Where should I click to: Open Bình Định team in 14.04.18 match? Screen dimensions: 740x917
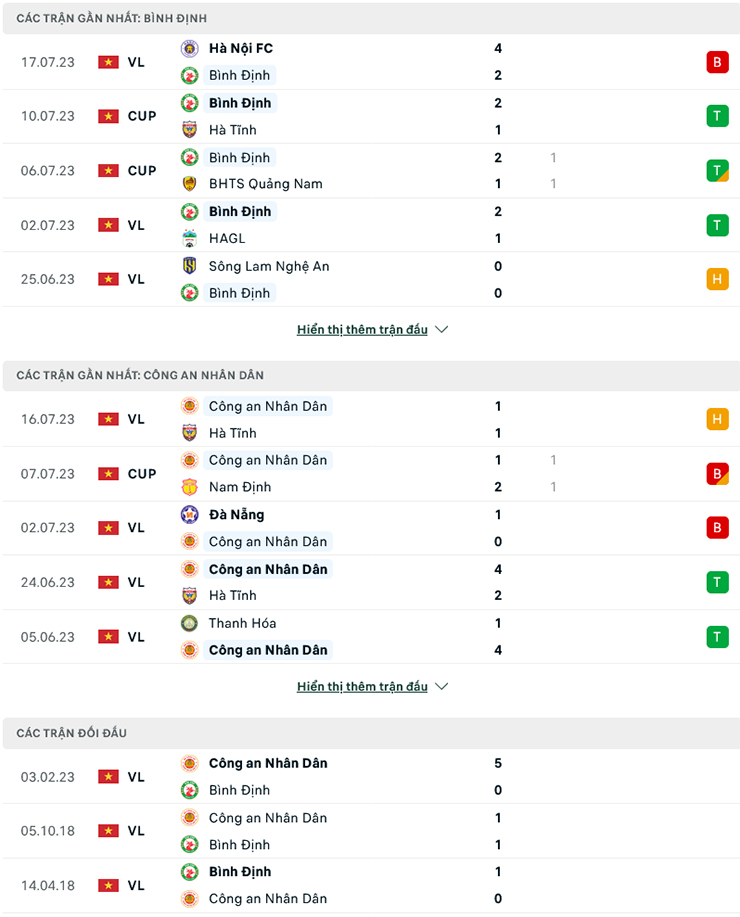[240, 871]
